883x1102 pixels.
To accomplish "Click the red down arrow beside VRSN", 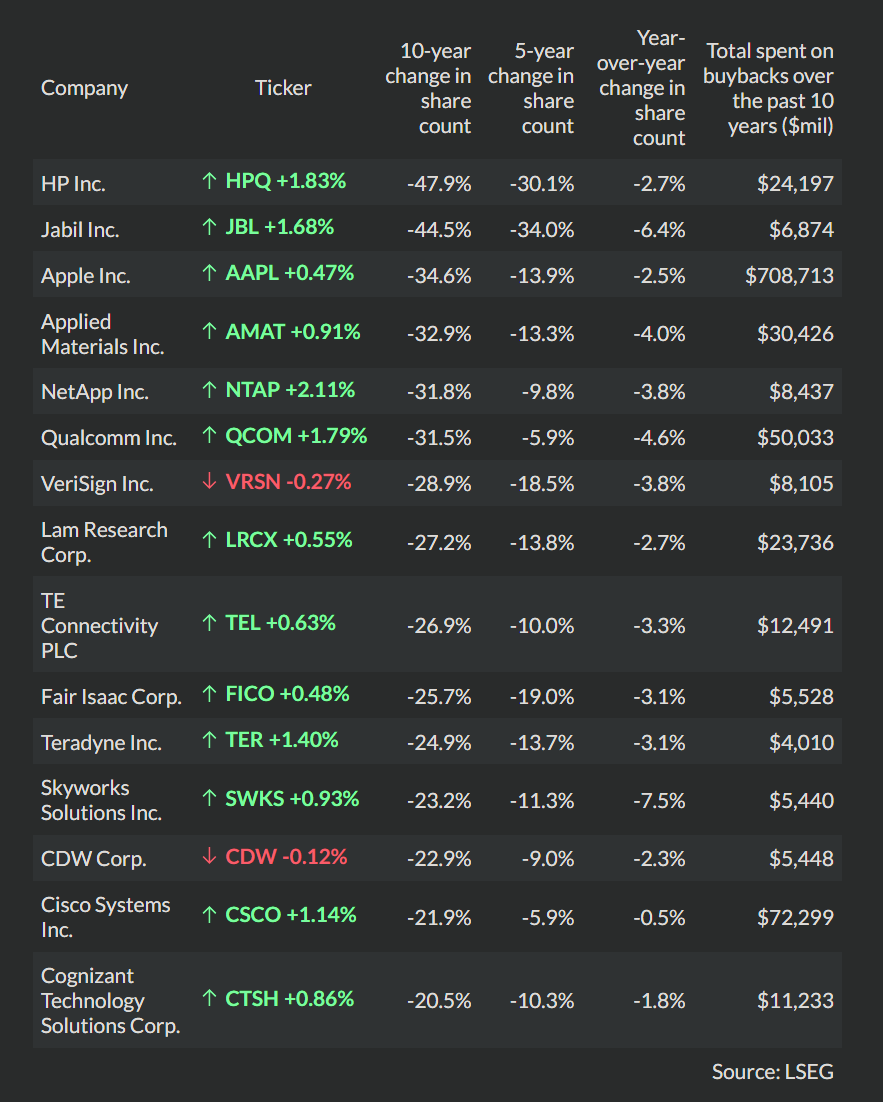I will (x=209, y=482).
